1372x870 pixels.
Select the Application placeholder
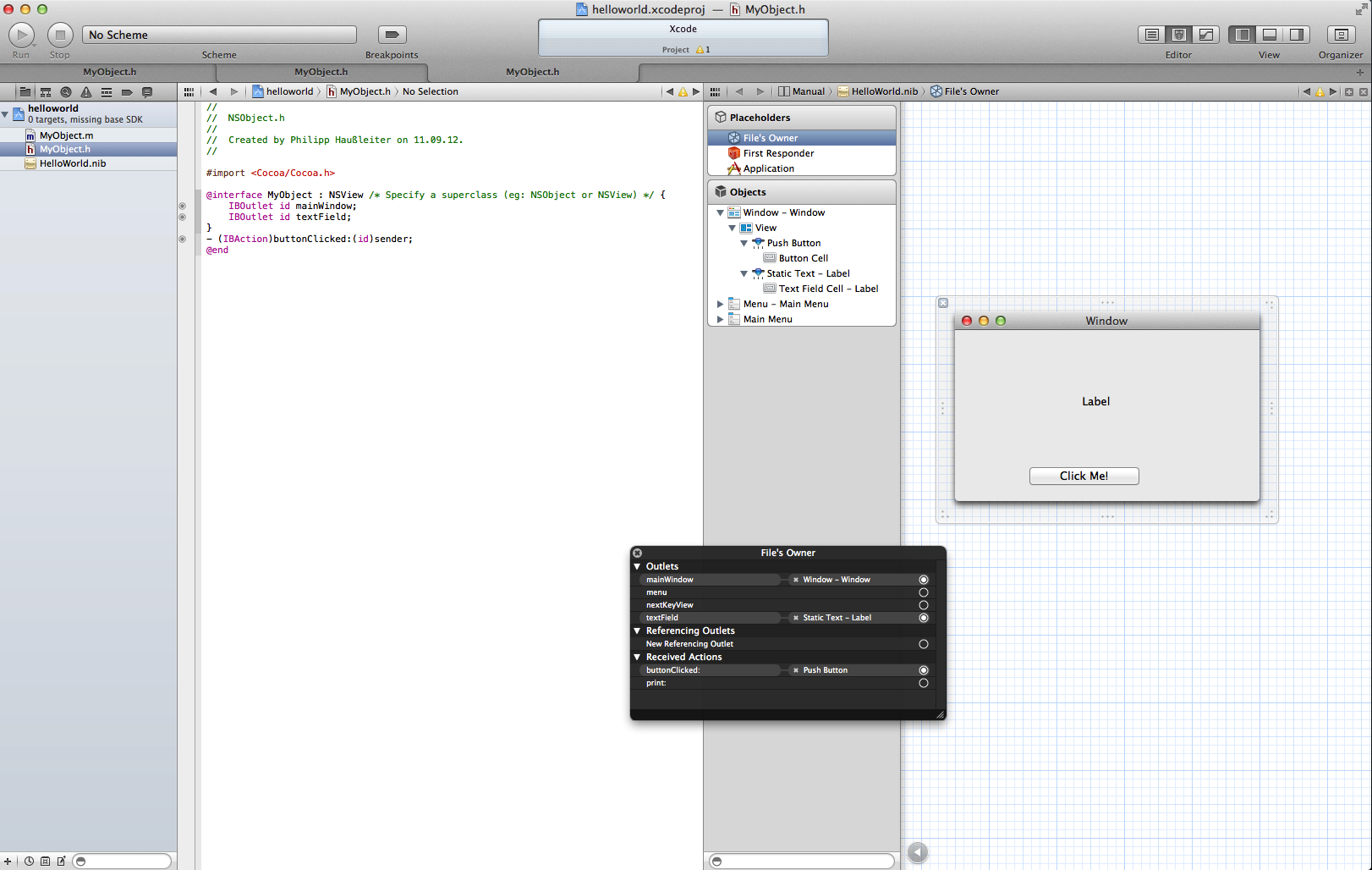[x=801, y=168]
